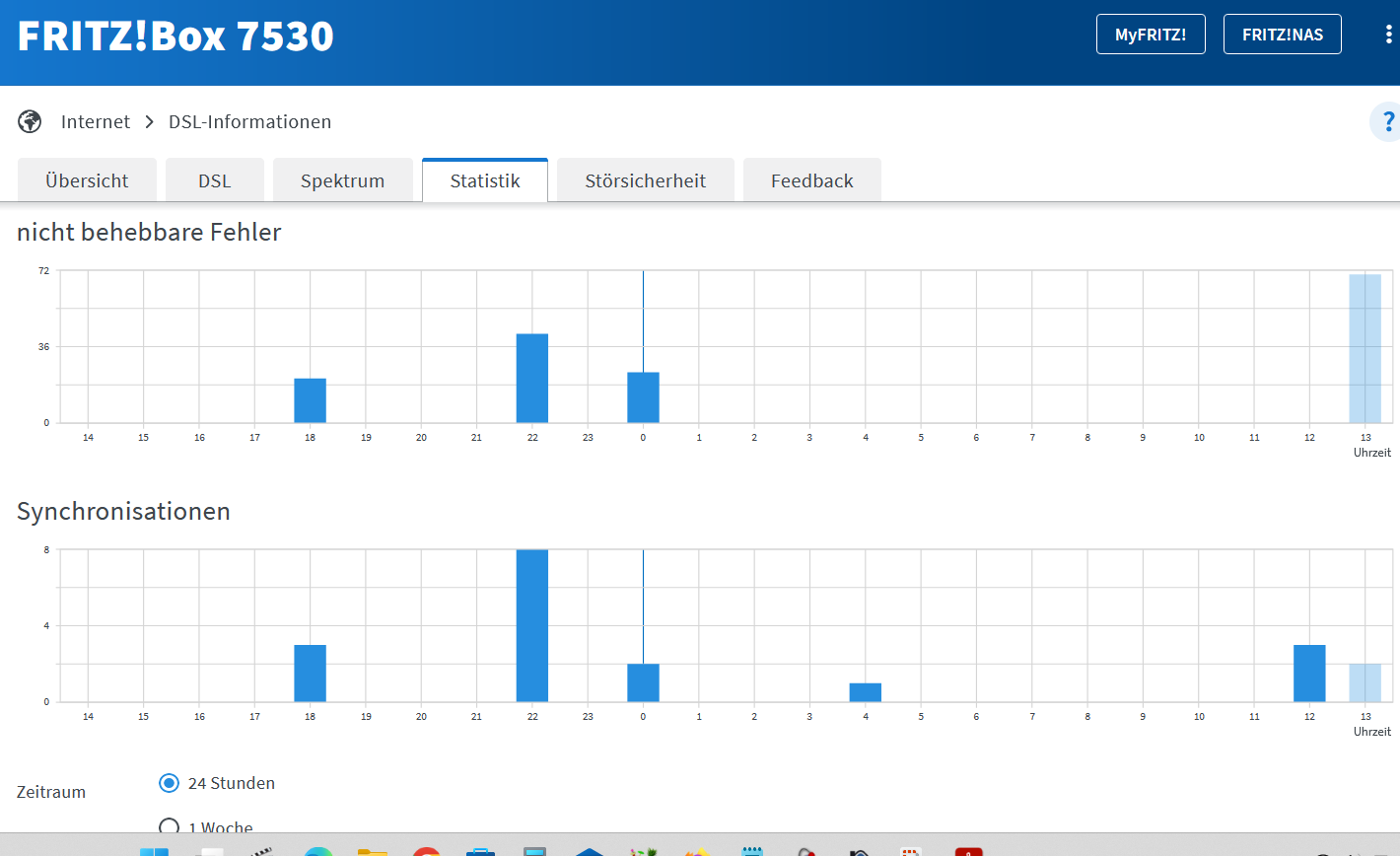This screenshot has width=1400, height=856.
Task: Click the '8' axis value in the Synchronisationen chart
Action: pyautogui.click(x=46, y=549)
